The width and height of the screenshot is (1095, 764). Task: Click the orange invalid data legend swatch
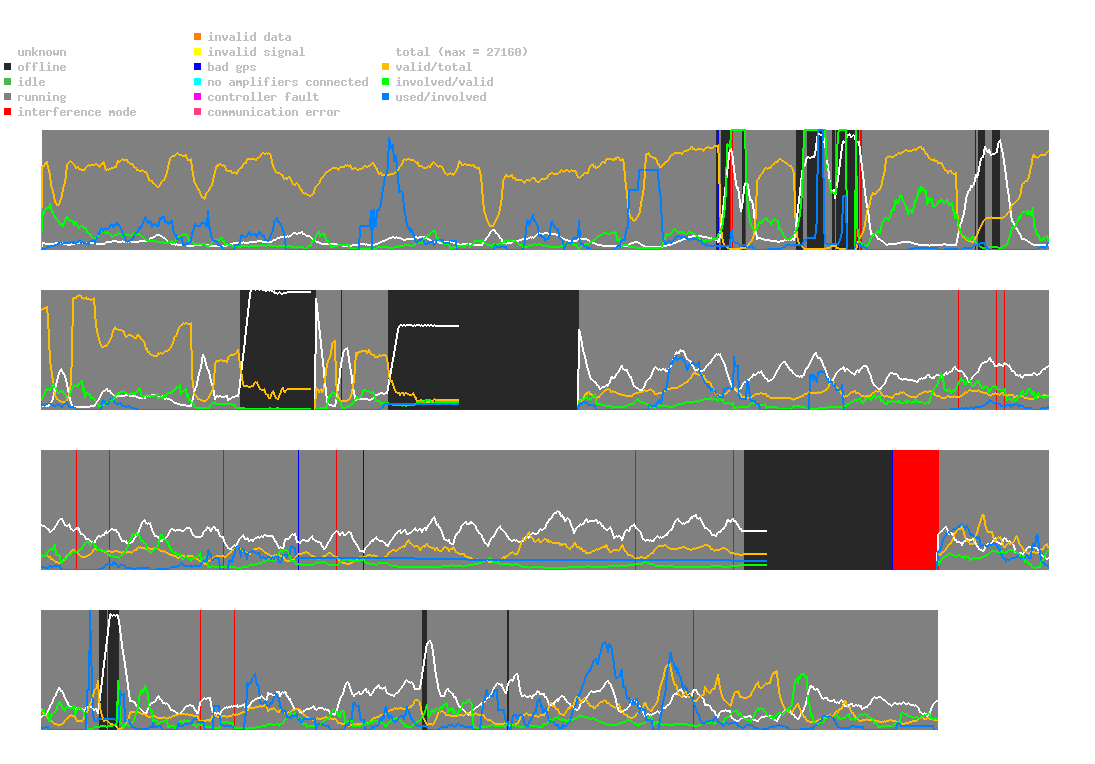[198, 36]
